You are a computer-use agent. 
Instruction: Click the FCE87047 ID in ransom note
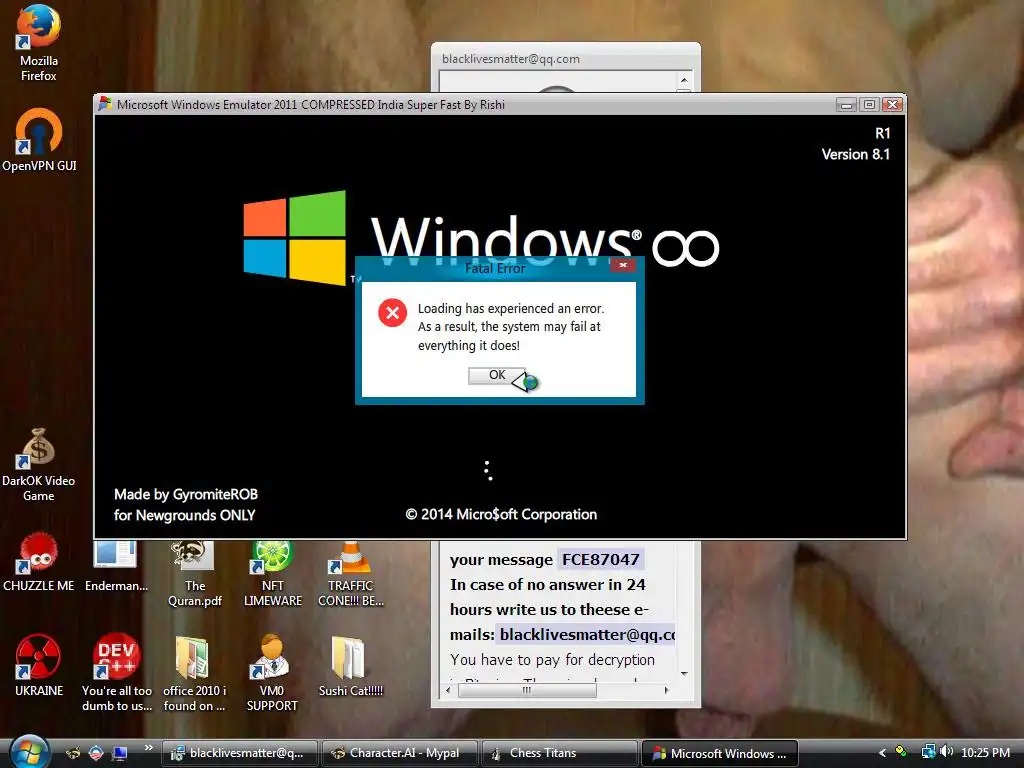point(601,560)
